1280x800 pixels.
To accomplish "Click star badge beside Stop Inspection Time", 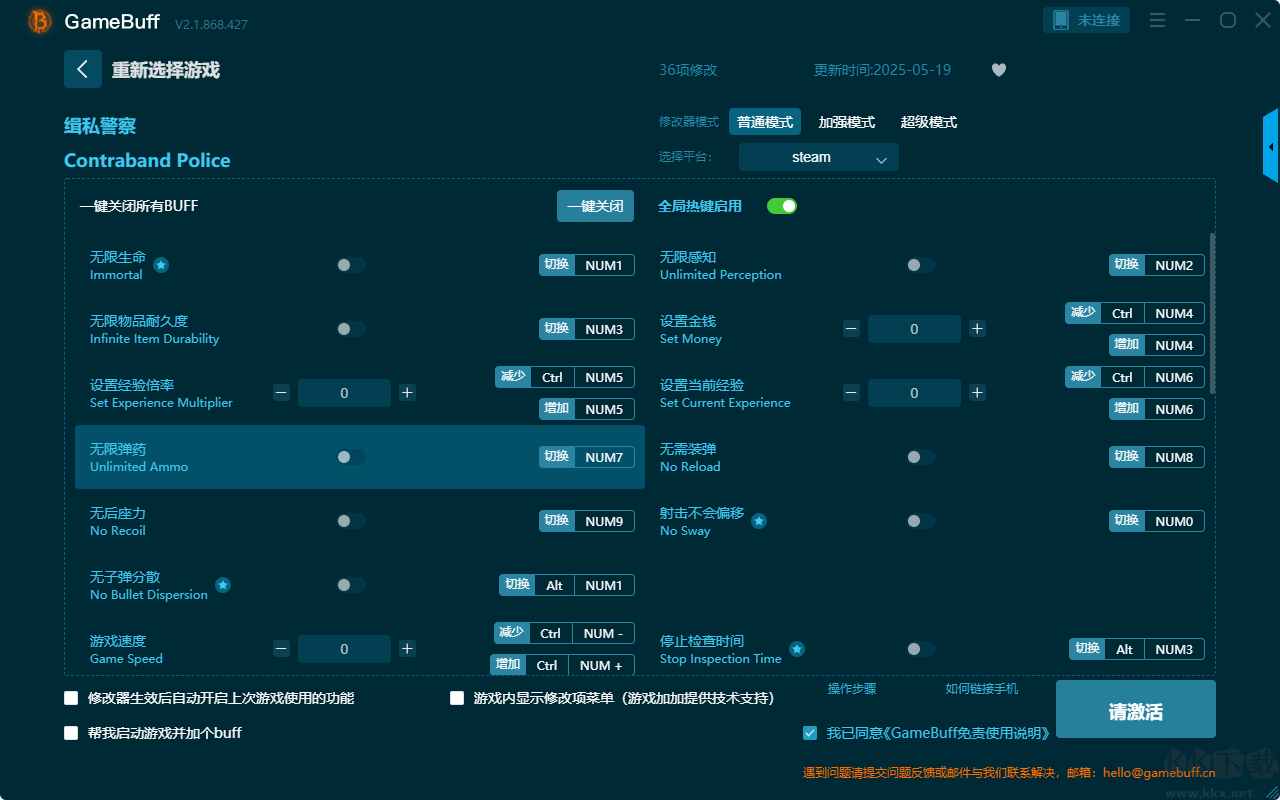I will pyautogui.click(x=797, y=649).
